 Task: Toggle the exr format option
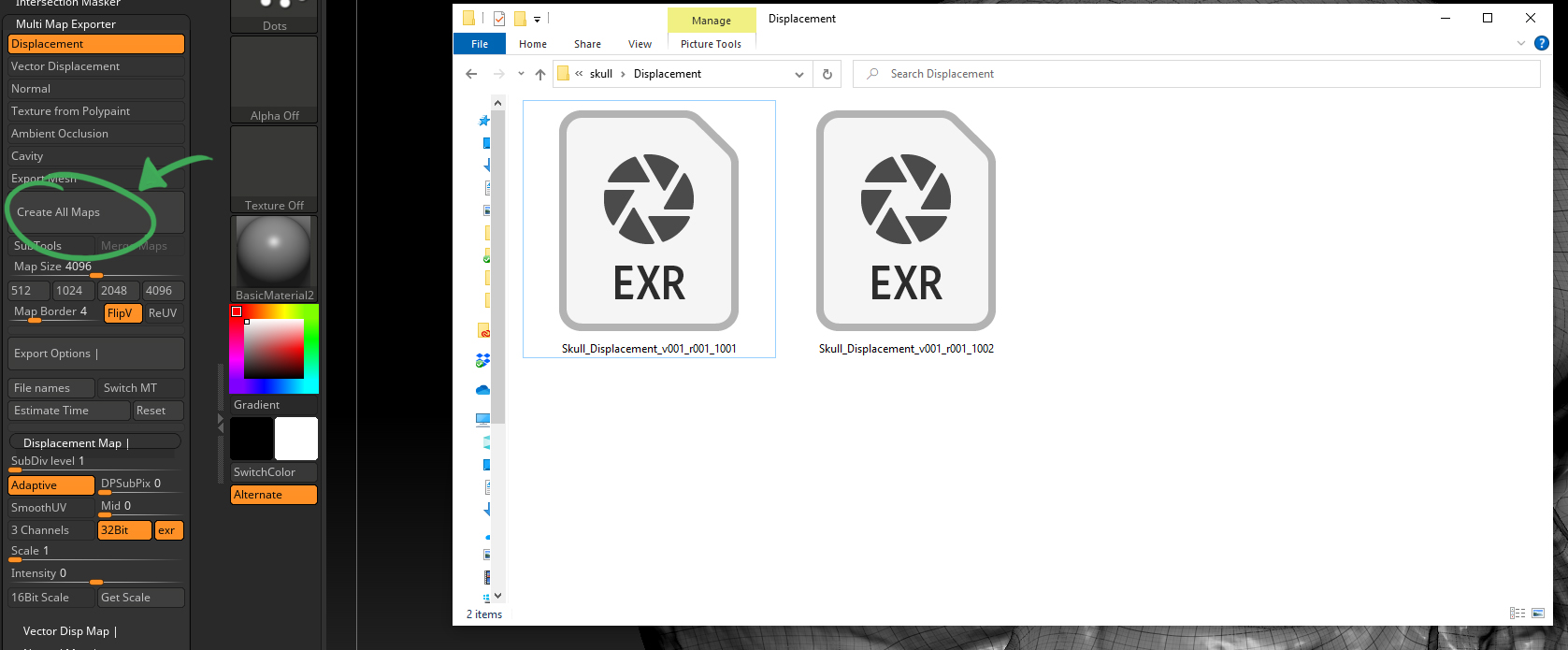[169, 530]
